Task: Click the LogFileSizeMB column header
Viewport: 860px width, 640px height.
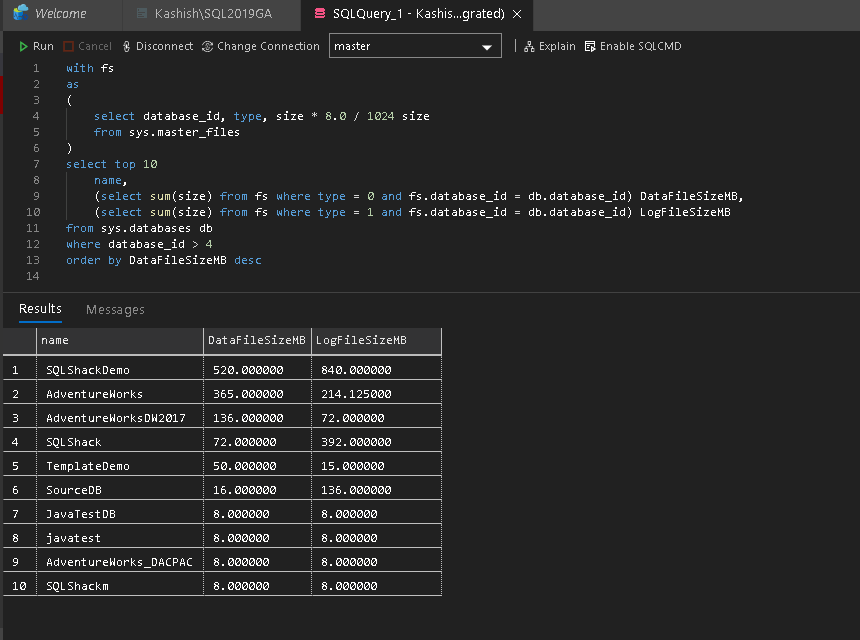Action: point(361,341)
